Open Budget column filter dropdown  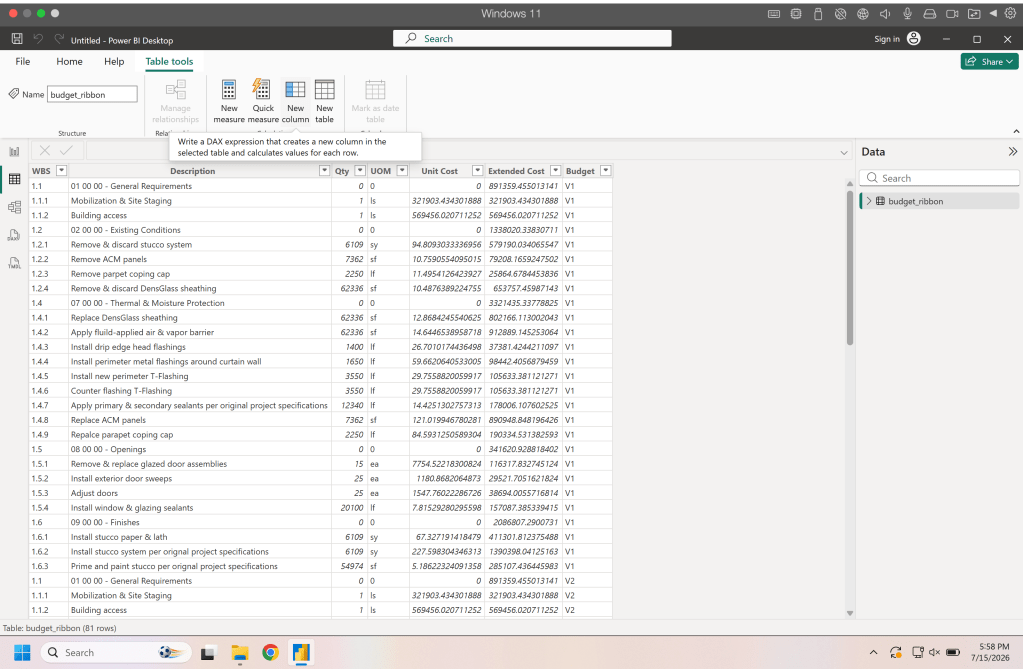click(605, 170)
